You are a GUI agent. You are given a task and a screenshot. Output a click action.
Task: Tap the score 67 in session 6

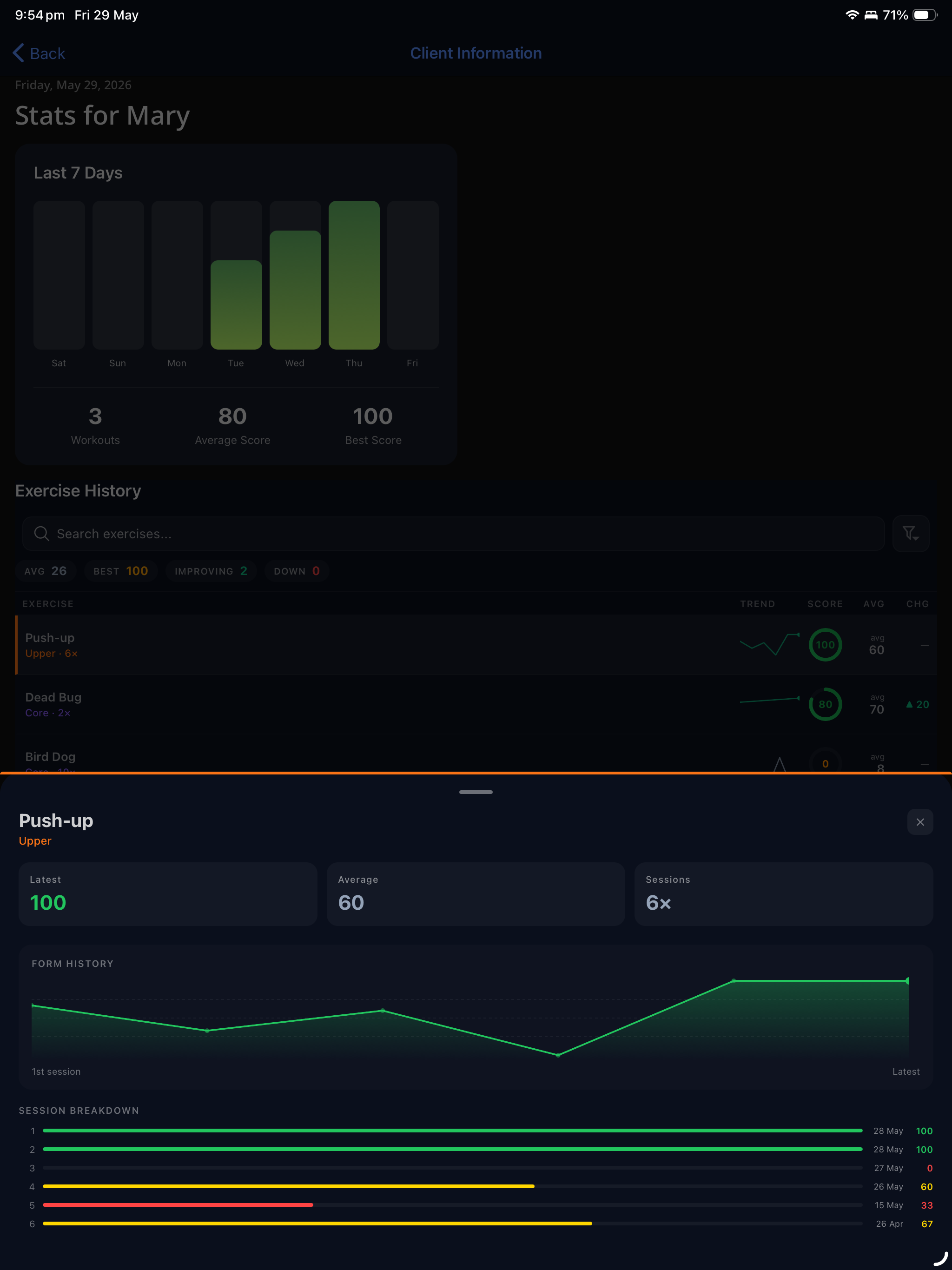point(926,1224)
